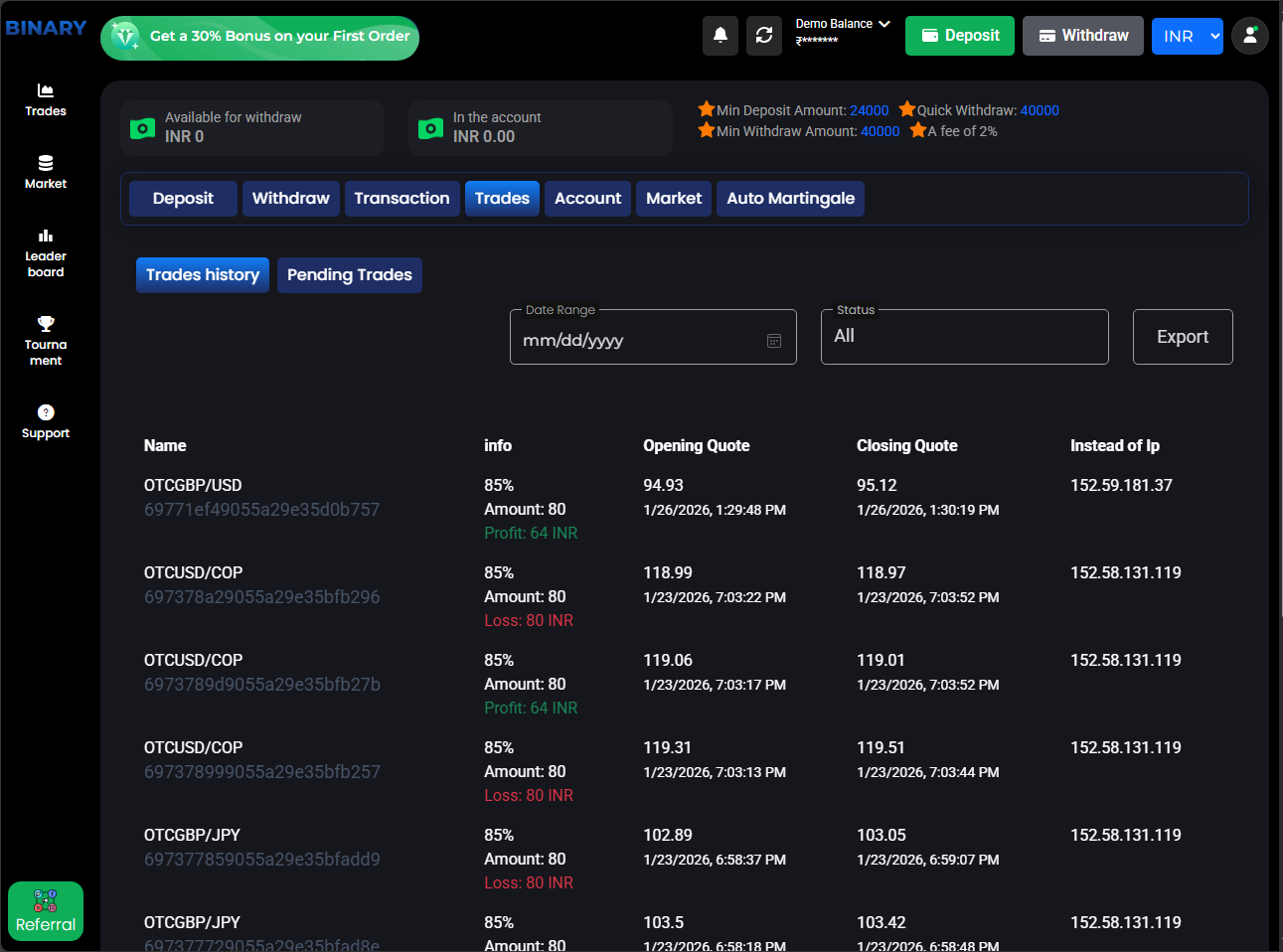The image size is (1283, 952).
Task: Click the A fee of 2% label
Action: click(963, 131)
